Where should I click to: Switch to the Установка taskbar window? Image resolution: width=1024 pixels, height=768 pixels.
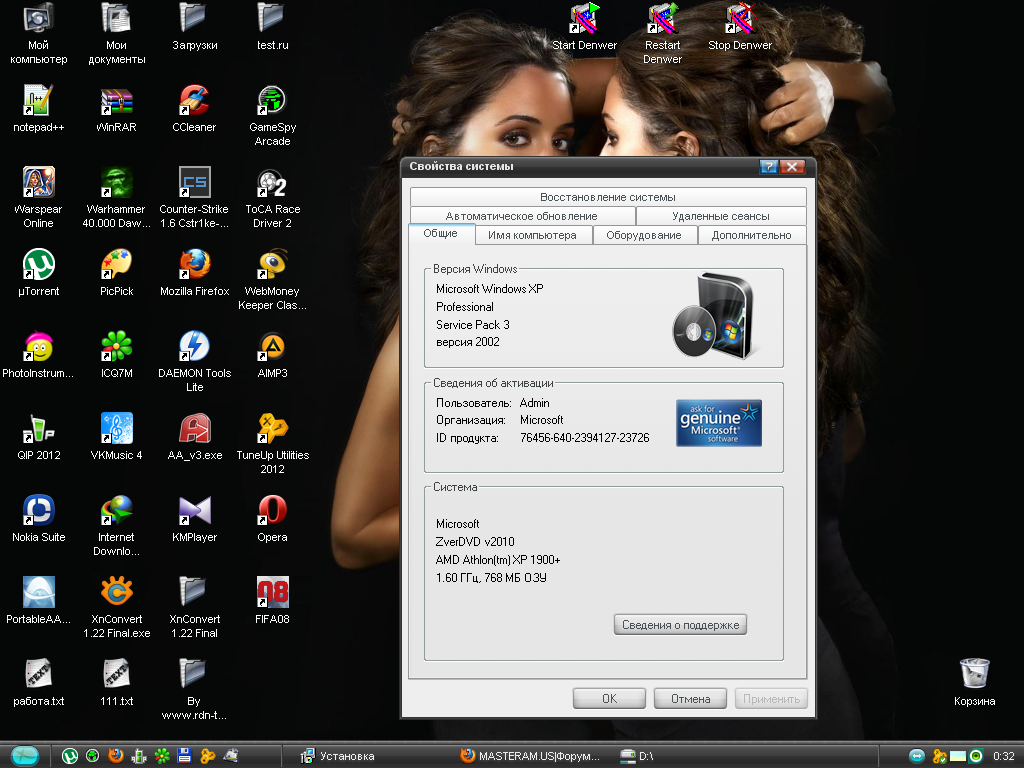pos(340,756)
